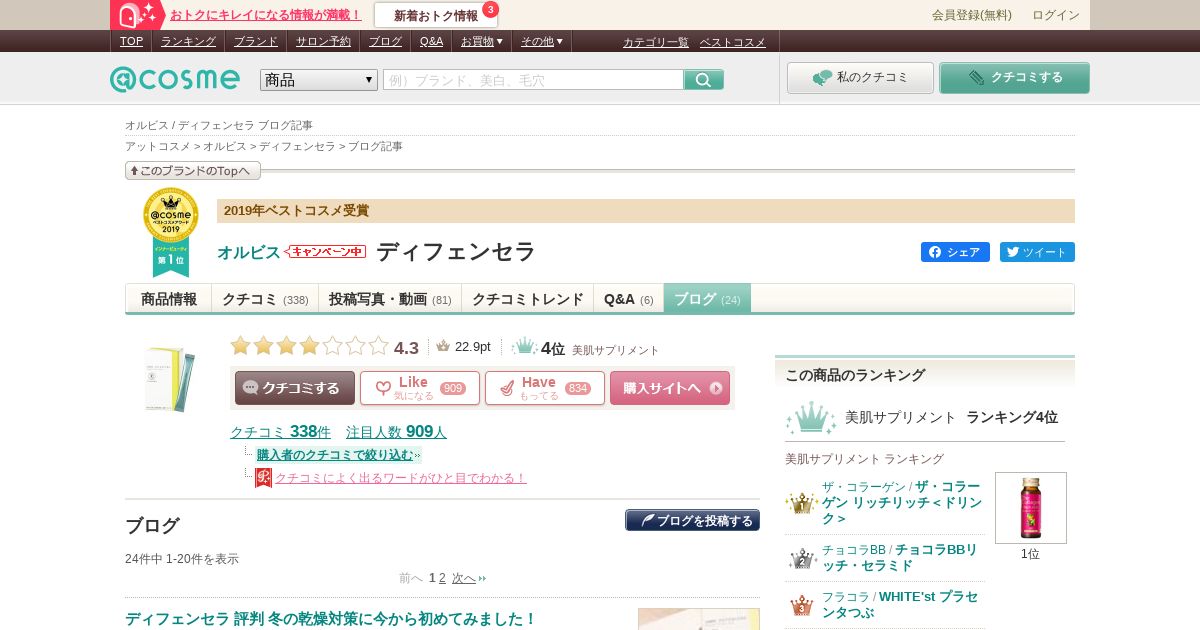Focus the search text field

point(533,80)
